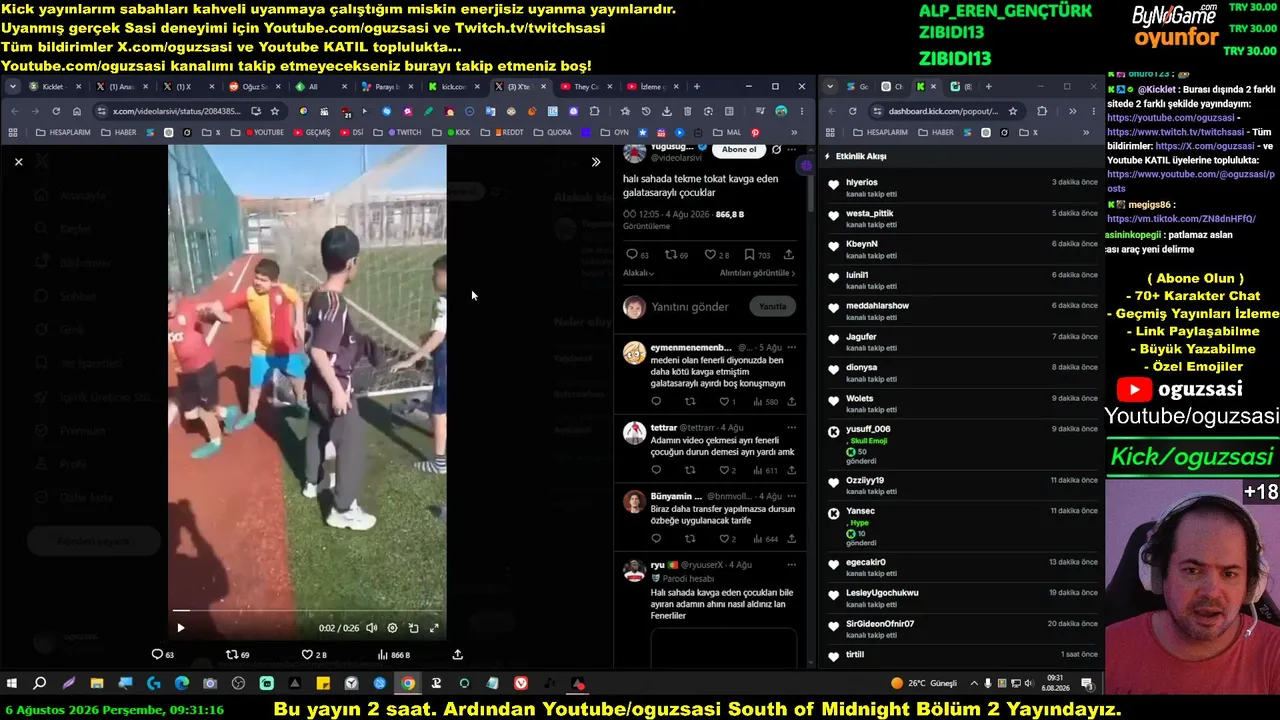The height and width of the screenshot is (720, 1280).
Task: Collapse the tweet side panel with double chevron
Action: pos(596,161)
